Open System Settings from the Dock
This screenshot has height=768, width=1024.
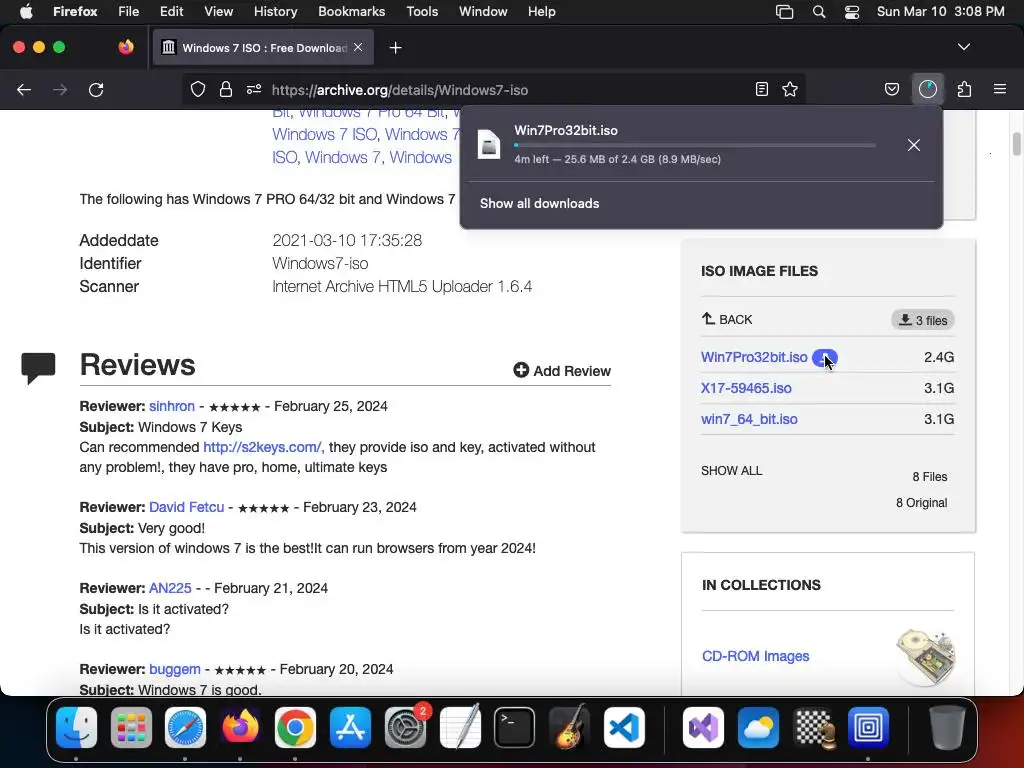pos(405,727)
